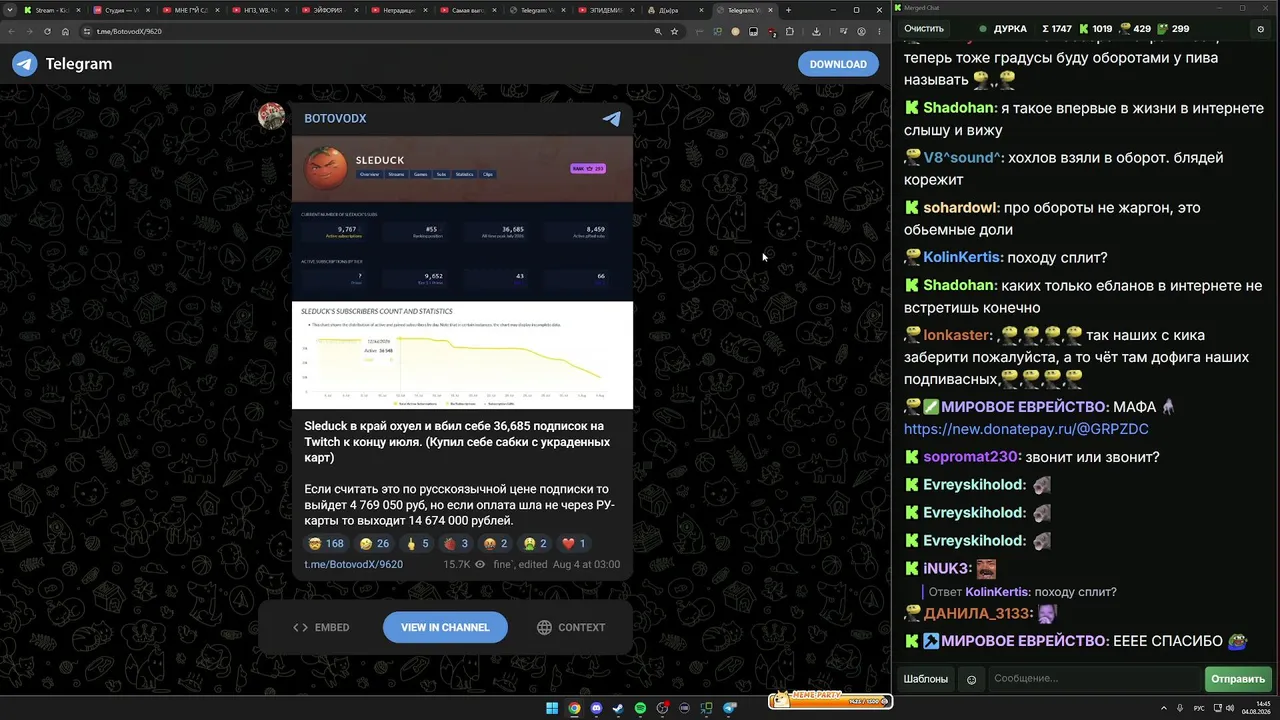Click username Shadohan in the first chat message
The height and width of the screenshot is (720, 1280).
[959, 108]
